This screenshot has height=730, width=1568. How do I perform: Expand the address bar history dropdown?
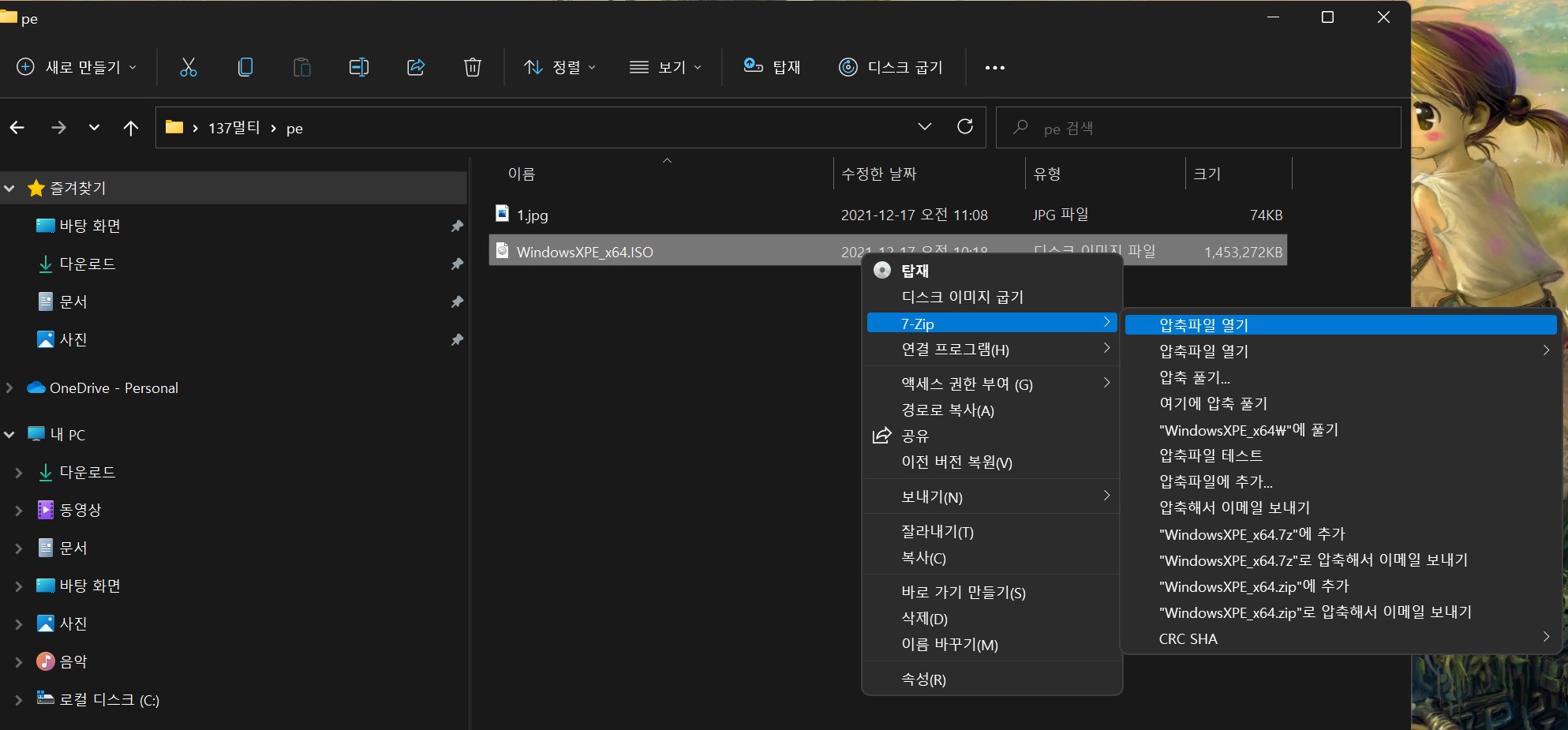click(x=925, y=127)
